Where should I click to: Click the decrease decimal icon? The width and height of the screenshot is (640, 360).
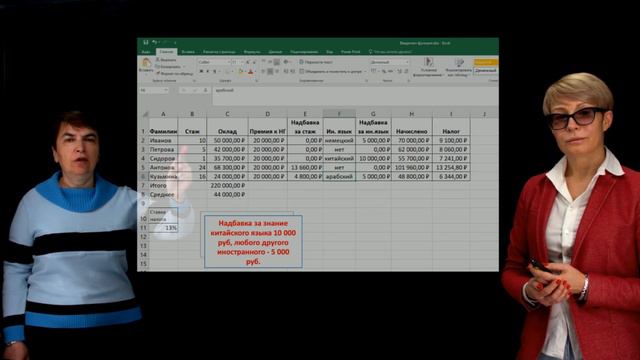[x=406, y=71]
